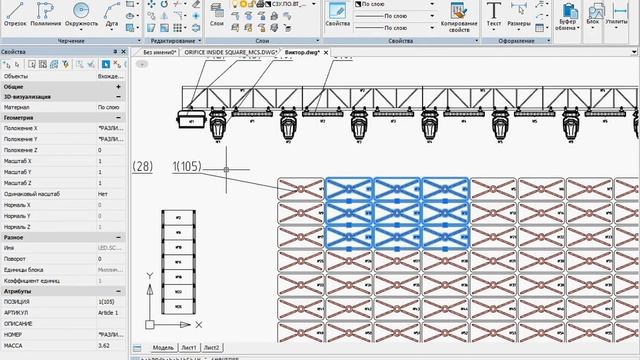The height and width of the screenshot is (360, 640).
Task: Click the Scale tool icon in Редактирование
Action: [x=164, y=28]
